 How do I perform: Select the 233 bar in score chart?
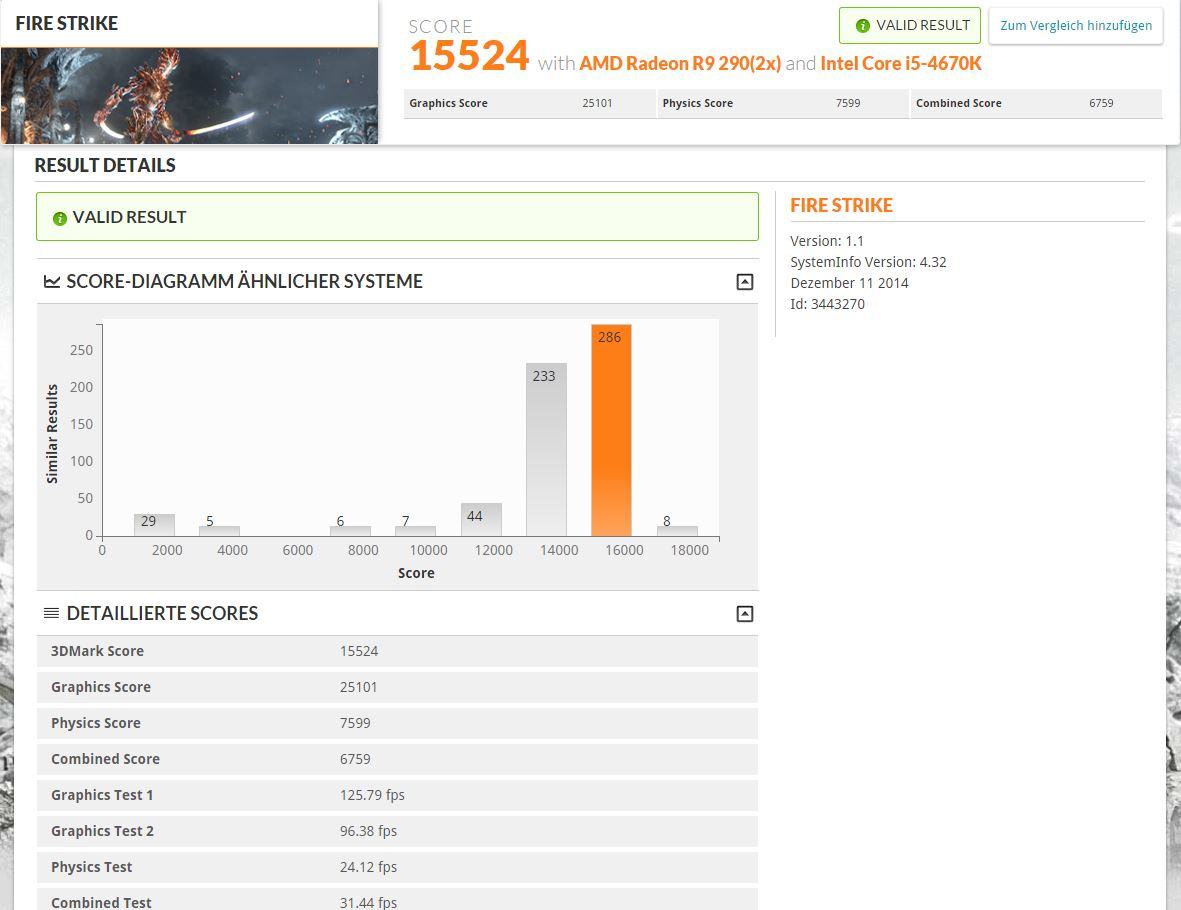[546, 450]
